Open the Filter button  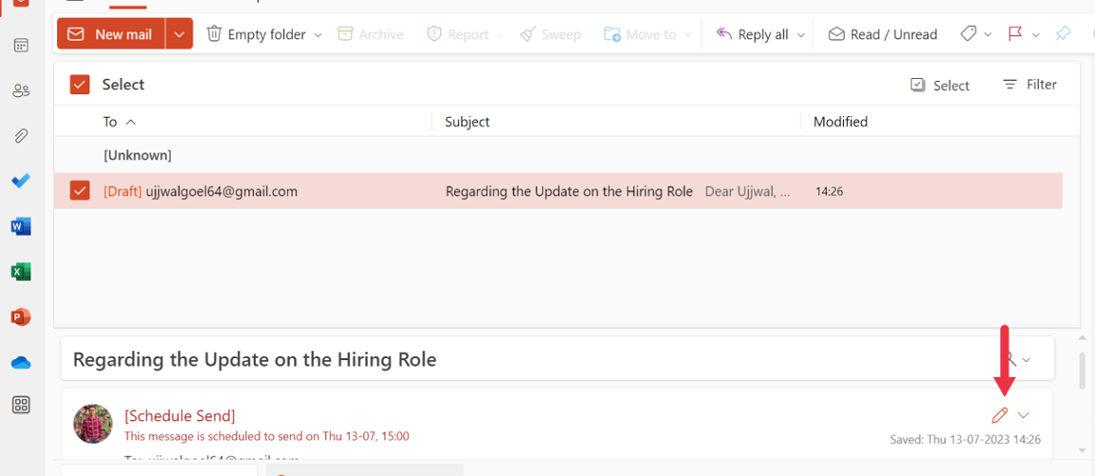tap(1030, 85)
